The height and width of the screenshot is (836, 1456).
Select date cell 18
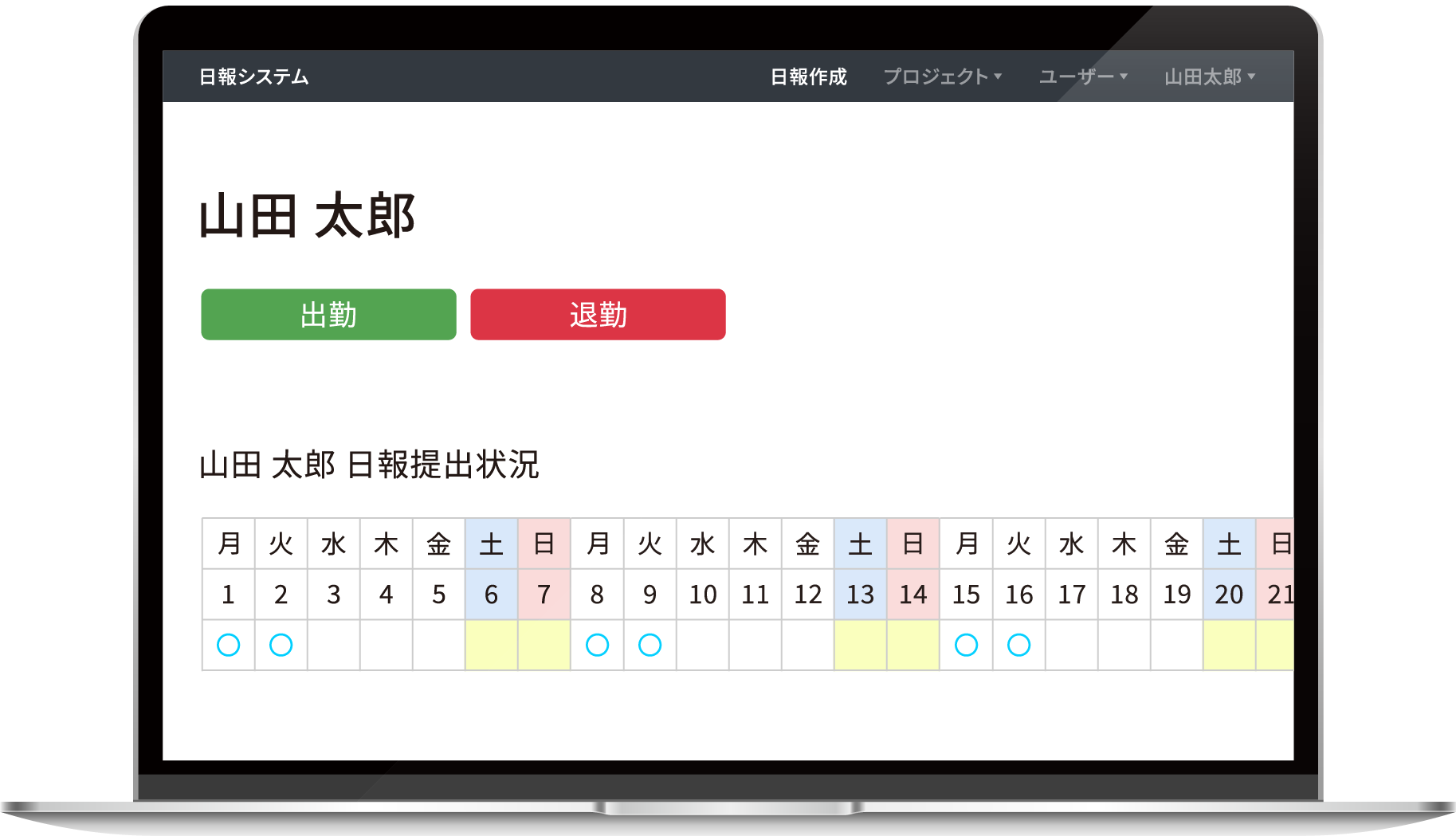point(1124,595)
